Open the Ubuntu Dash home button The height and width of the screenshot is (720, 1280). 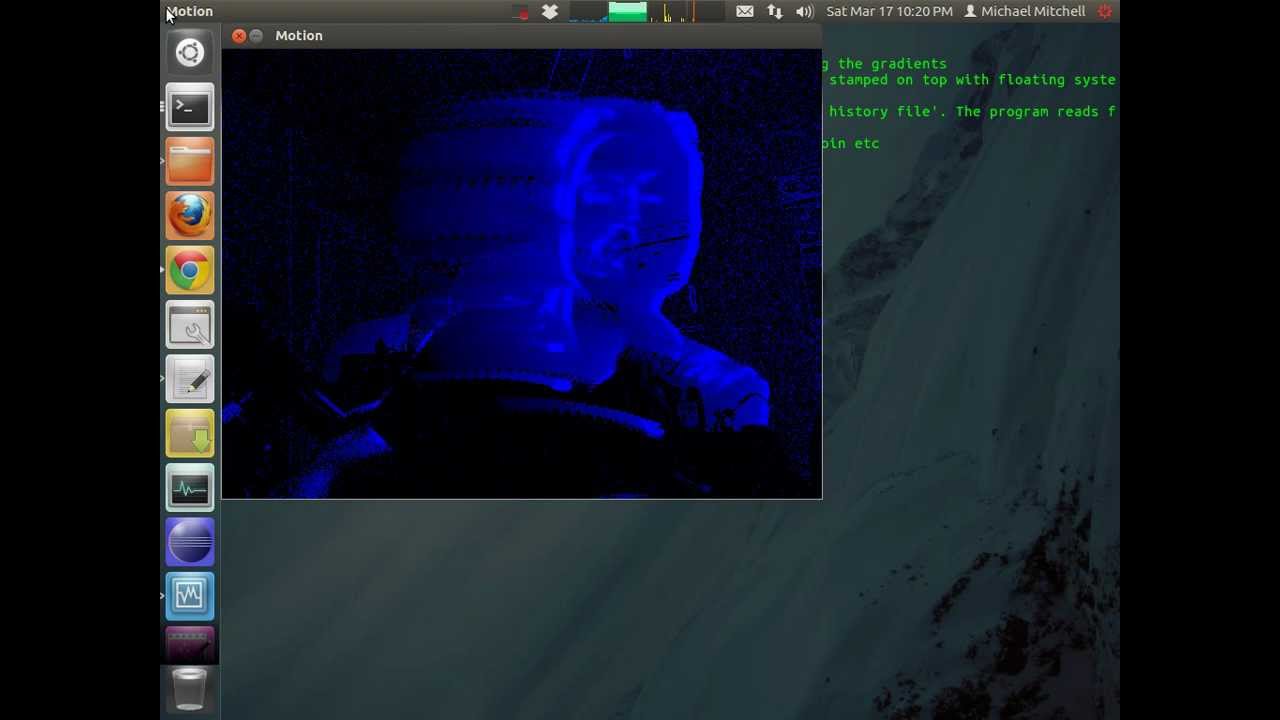pos(190,52)
